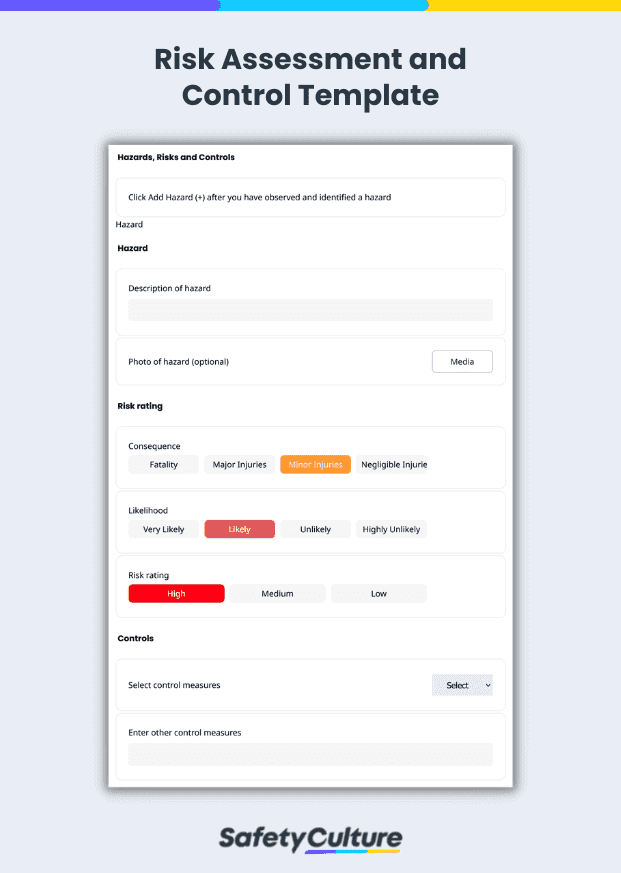
Task: Click the Hazards, Risks and Controls header
Action: (x=175, y=157)
